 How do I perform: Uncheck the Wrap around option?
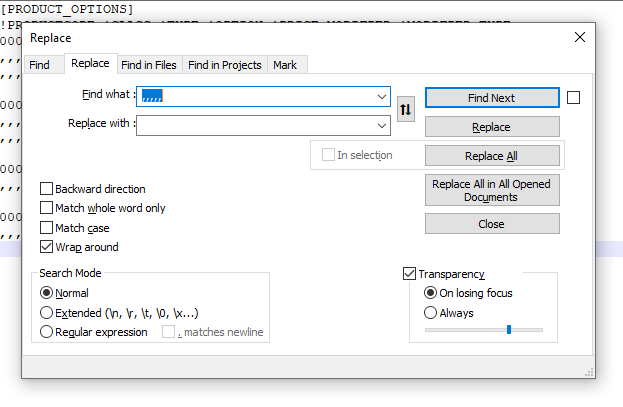(x=47, y=247)
